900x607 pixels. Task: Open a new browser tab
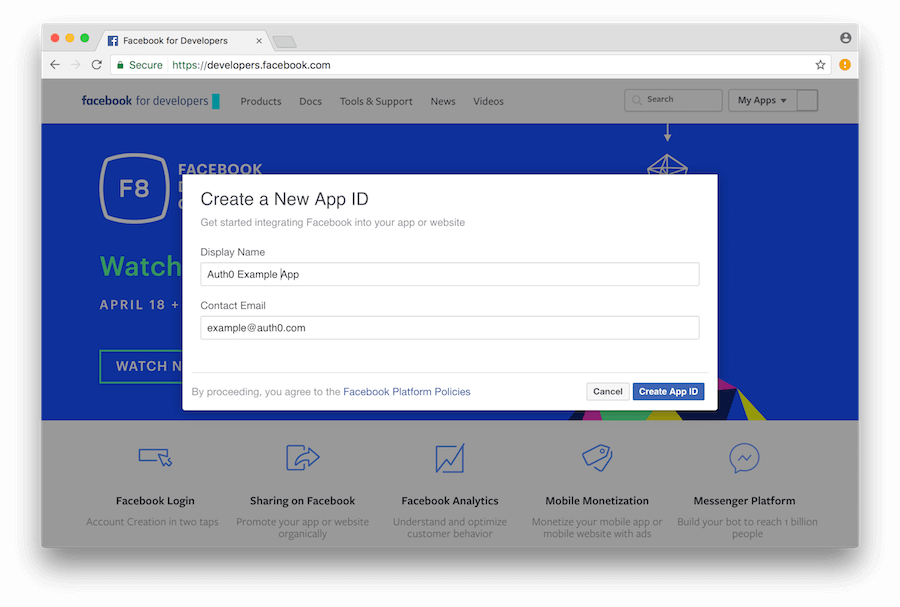(283, 41)
